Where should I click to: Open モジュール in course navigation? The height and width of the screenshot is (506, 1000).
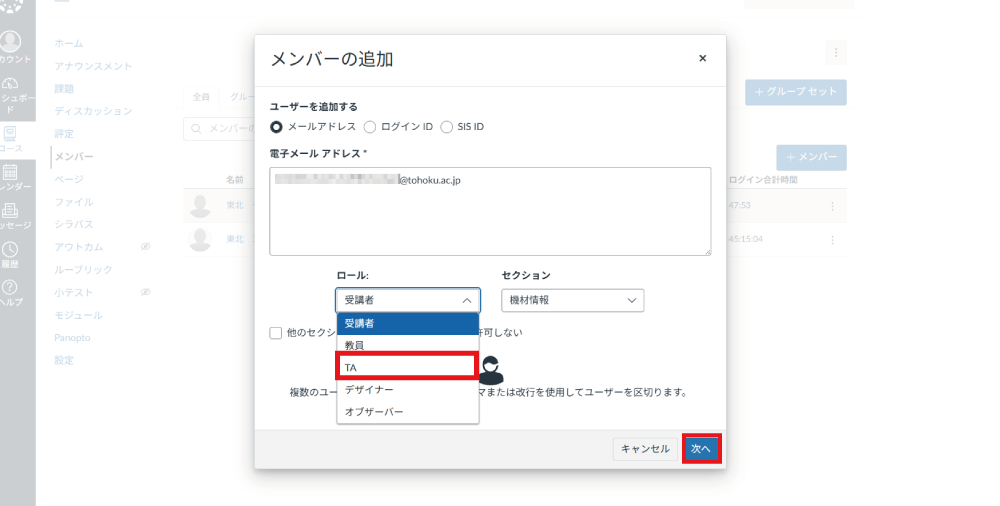pos(78,315)
